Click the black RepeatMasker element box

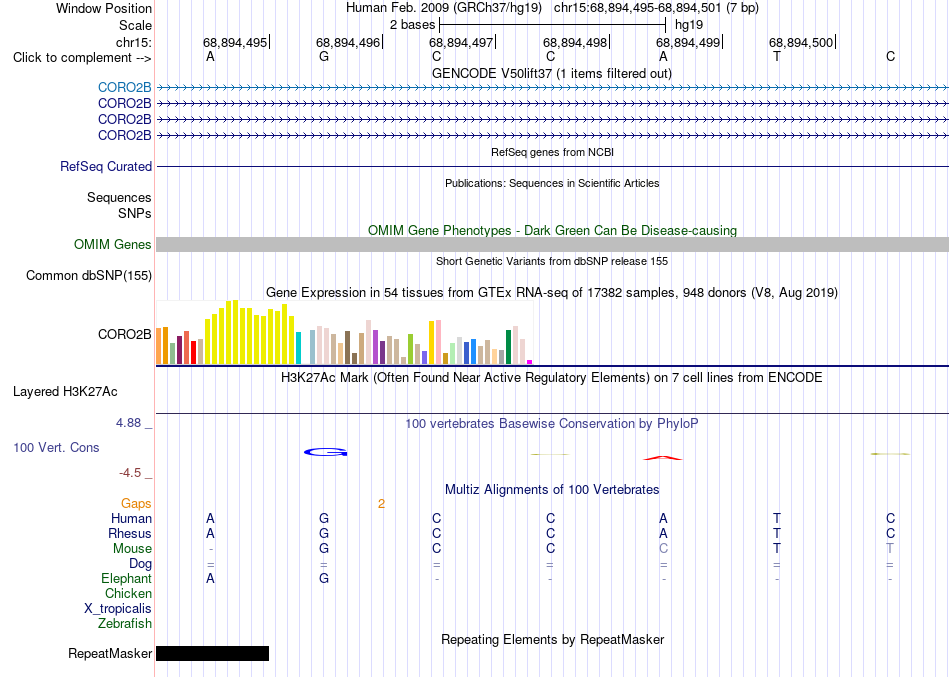[212, 653]
